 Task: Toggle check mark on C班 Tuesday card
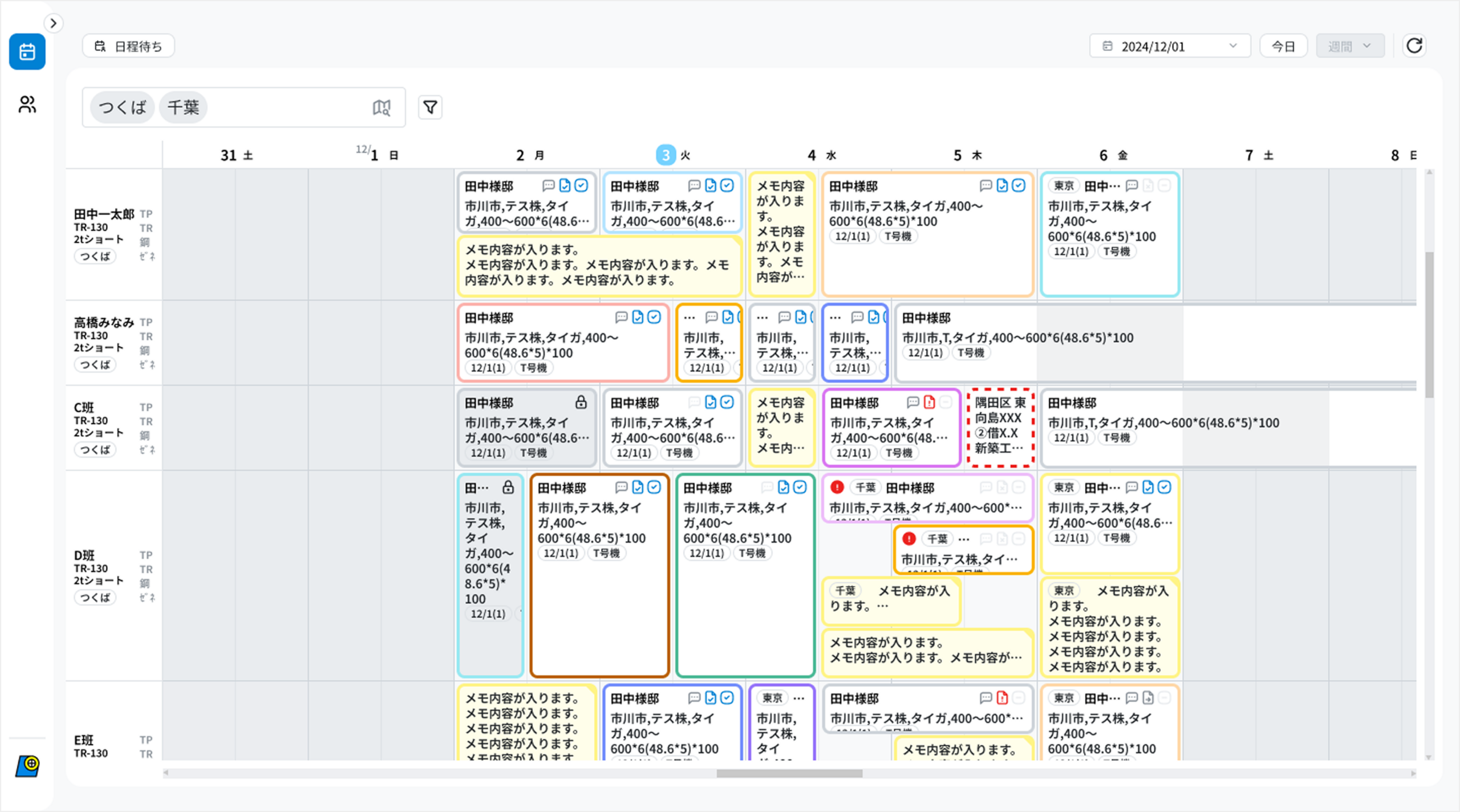[x=727, y=402]
